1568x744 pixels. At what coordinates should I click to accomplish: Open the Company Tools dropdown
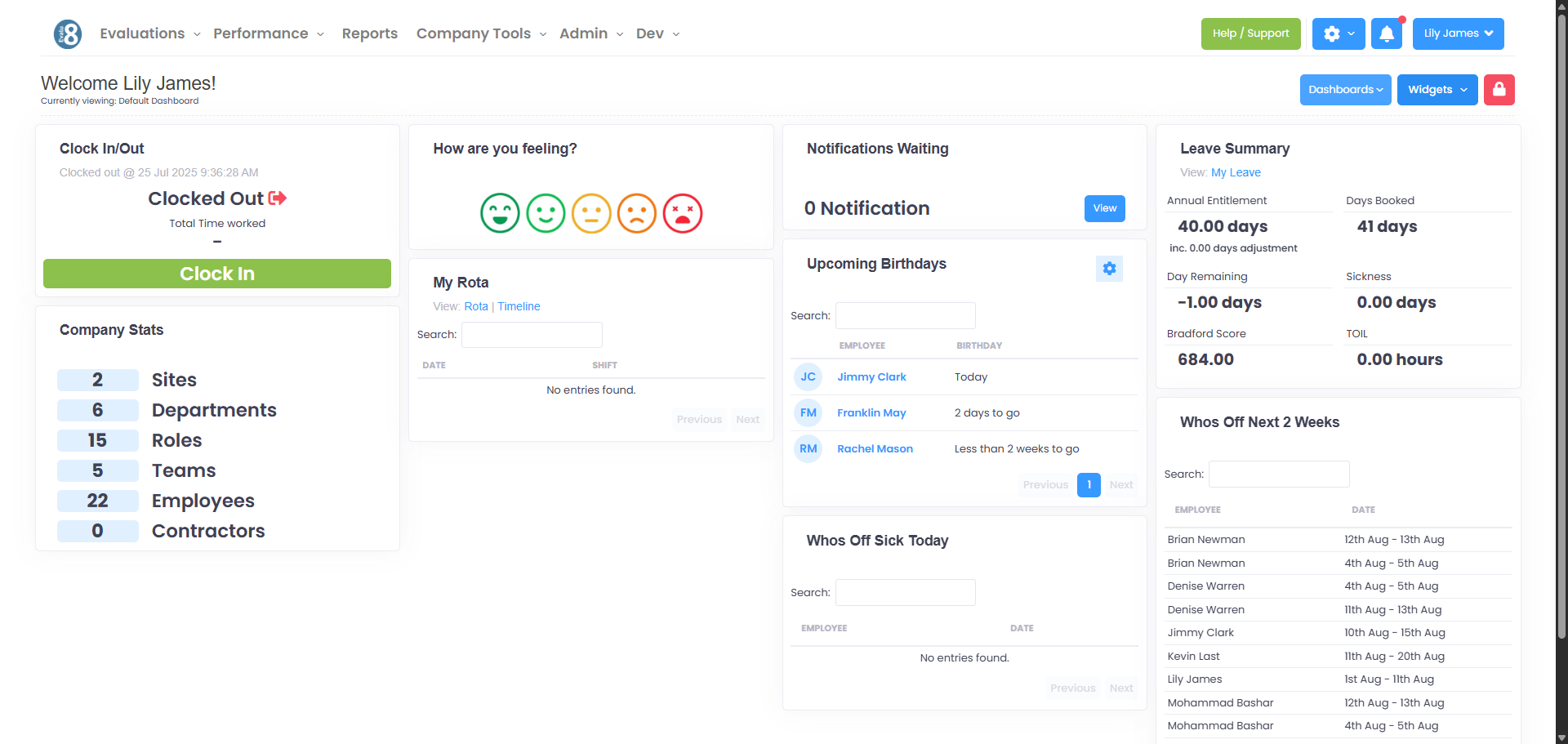pos(481,33)
